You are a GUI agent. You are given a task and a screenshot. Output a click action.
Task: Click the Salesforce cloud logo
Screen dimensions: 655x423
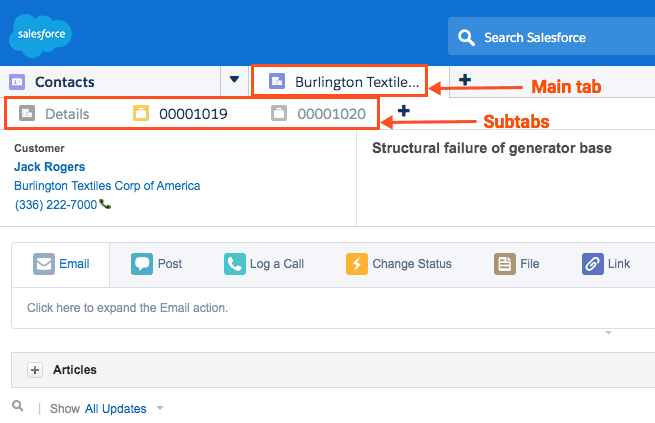coord(40,35)
